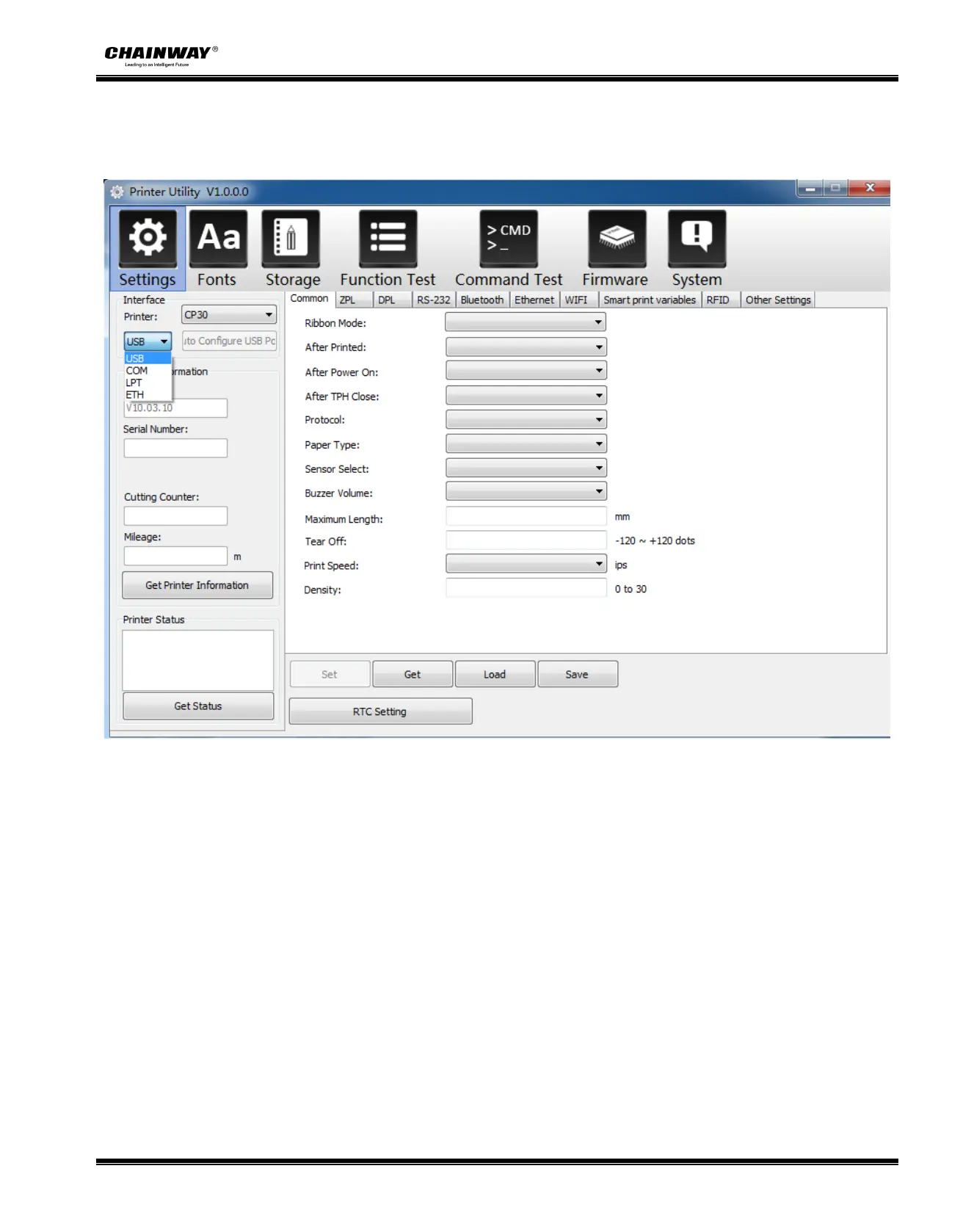Screen dimensions: 974x1232
Task: Select ETH in the interface list
Action: point(148,395)
